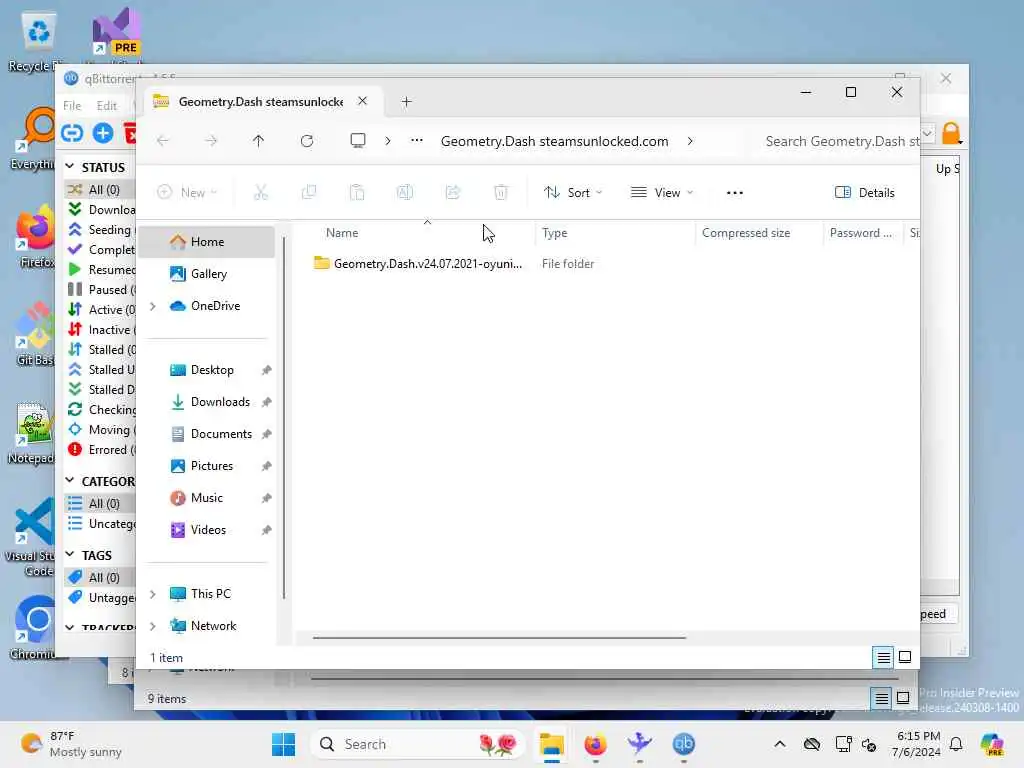The width and height of the screenshot is (1024, 768).
Task: Expand the OneDrive tree node
Action: coord(153,306)
